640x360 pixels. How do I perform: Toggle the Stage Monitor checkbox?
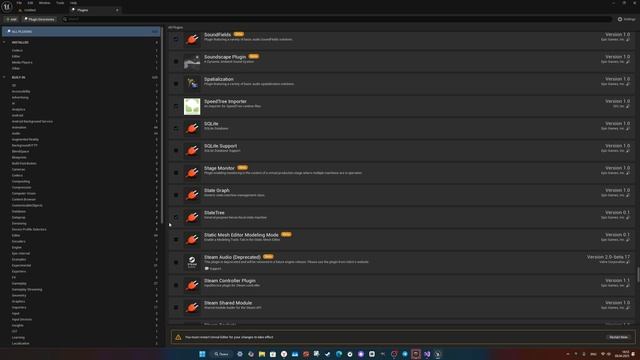pyautogui.click(x=176, y=173)
